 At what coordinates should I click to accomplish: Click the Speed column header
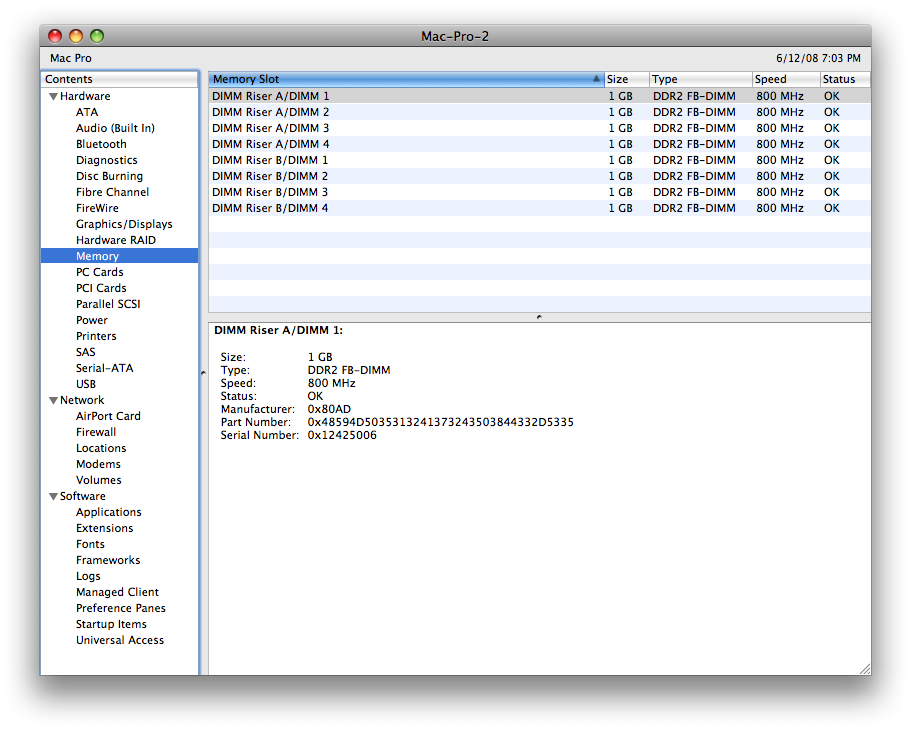pos(786,79)
